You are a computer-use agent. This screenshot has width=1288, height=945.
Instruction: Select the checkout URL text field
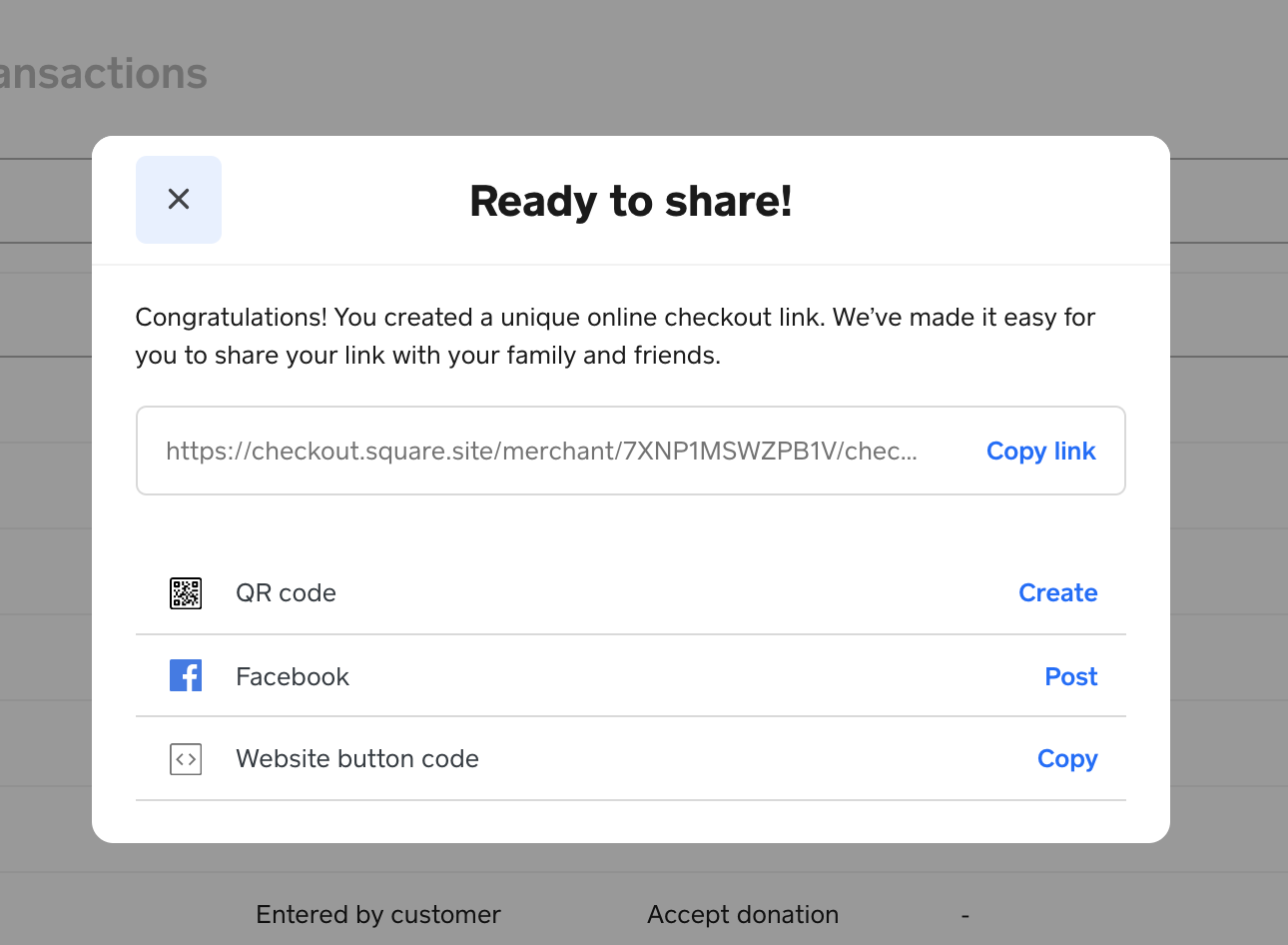click(541, 452)
